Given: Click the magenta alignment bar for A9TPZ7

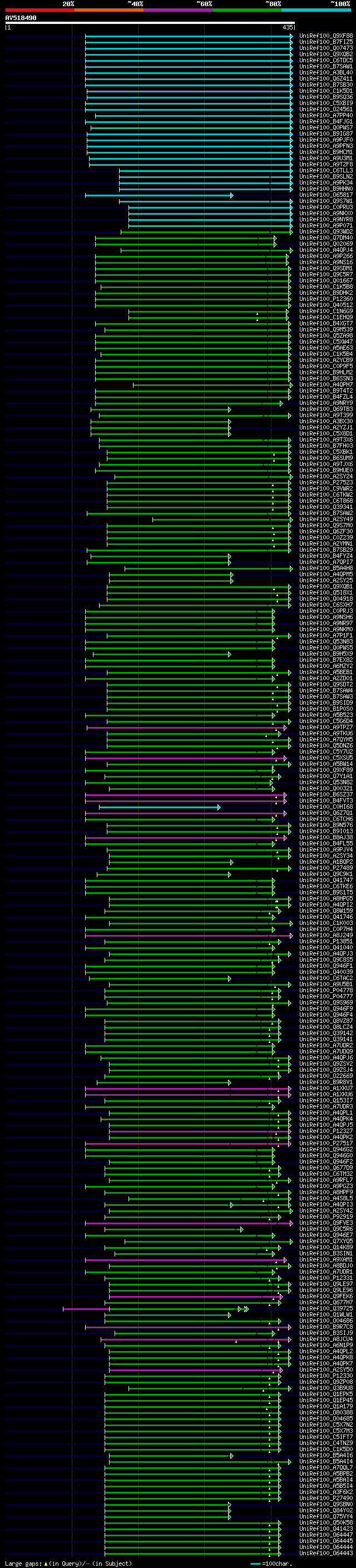Looking at the screenshot, I should coord(186,728).
